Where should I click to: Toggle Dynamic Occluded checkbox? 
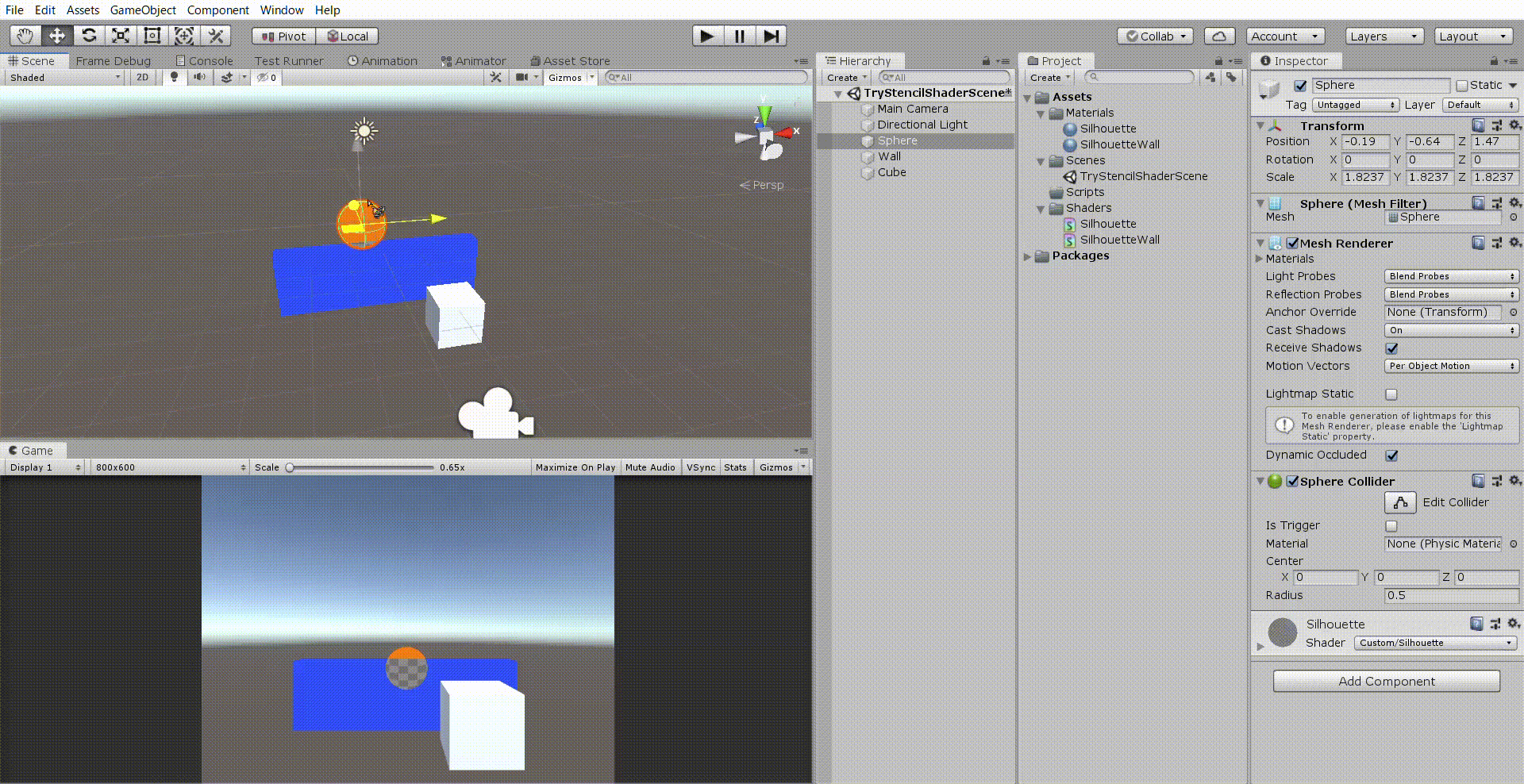(x=1391, y=455)
